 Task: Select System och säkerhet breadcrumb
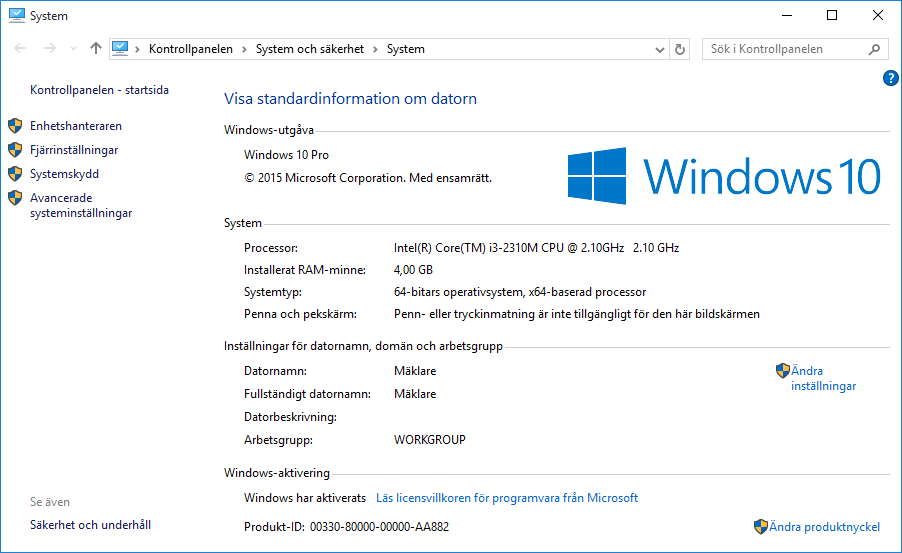tap(309, 49)
